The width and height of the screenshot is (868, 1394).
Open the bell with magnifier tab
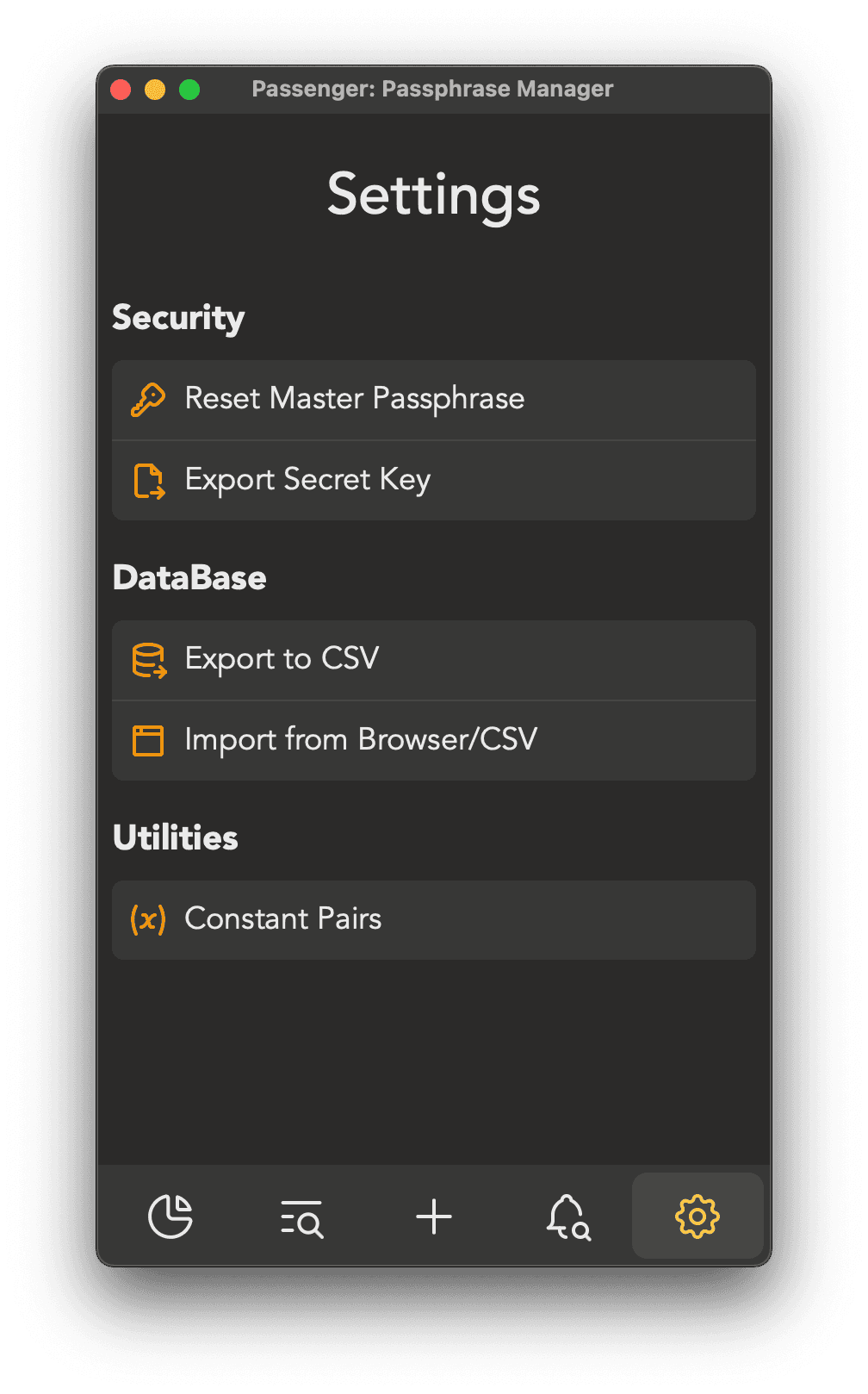click(x=568, y=1217)
